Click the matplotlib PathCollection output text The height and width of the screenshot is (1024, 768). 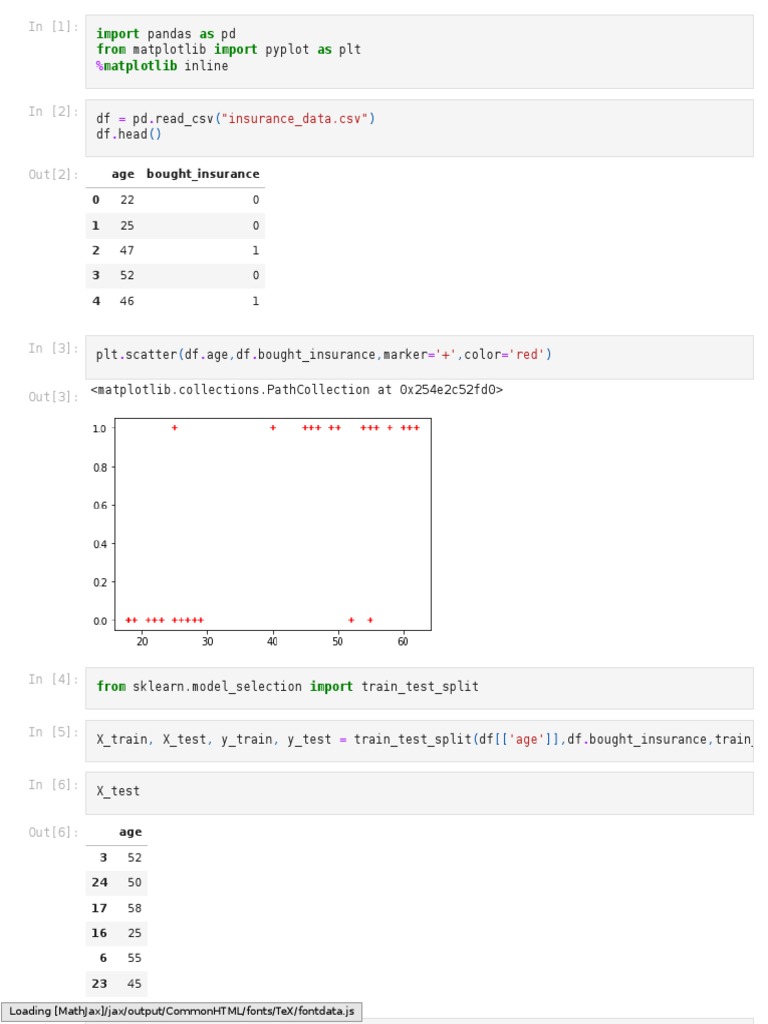pyautogui.click(x=296, y=390)
